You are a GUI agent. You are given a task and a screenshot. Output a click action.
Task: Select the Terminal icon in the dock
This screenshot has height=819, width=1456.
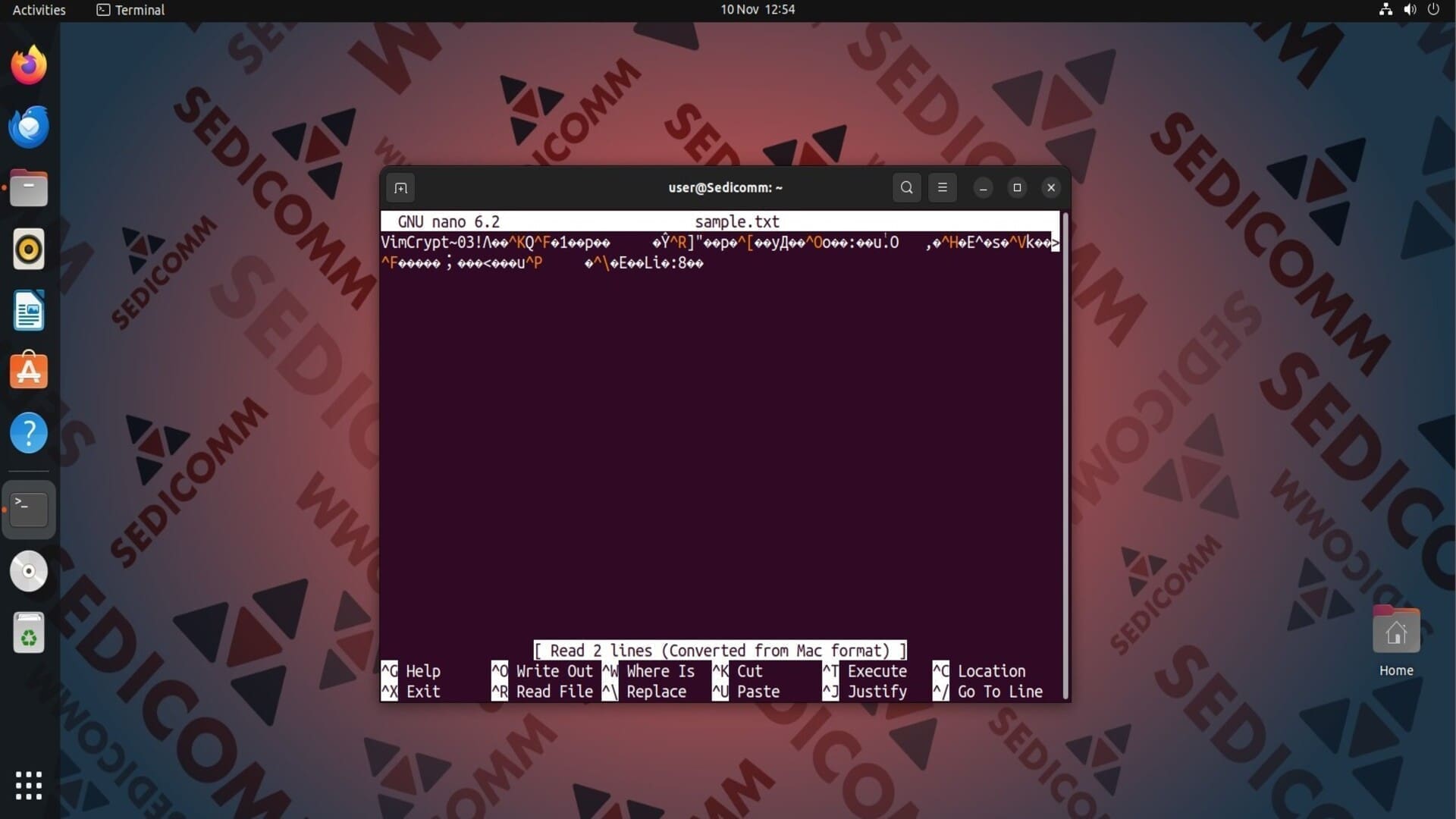click(29, 510)
